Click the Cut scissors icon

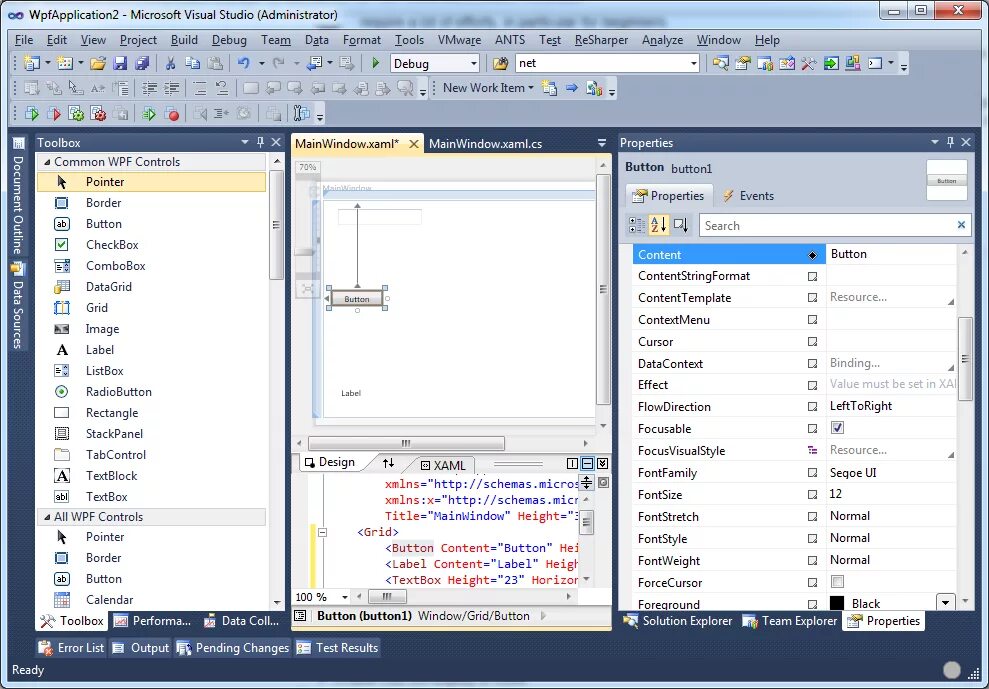point(170,63)
